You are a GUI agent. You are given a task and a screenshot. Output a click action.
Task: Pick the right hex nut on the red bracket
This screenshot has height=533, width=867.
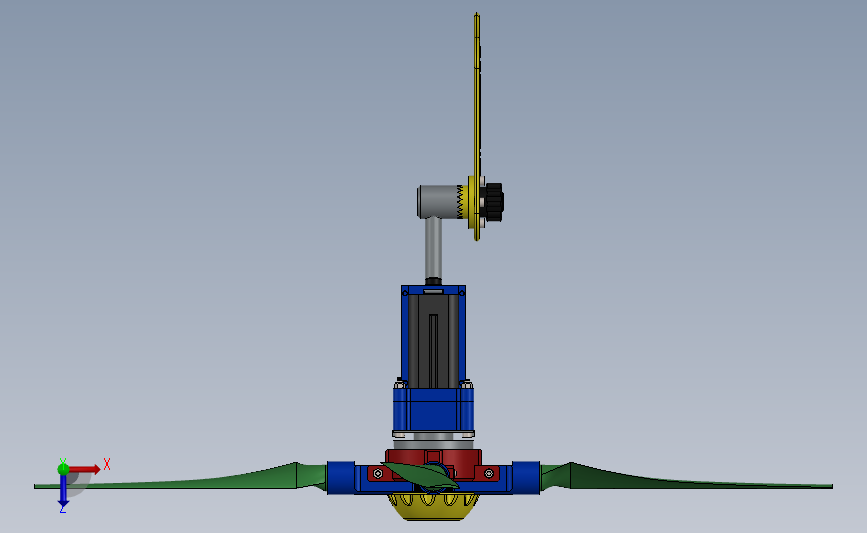point(488,474)
